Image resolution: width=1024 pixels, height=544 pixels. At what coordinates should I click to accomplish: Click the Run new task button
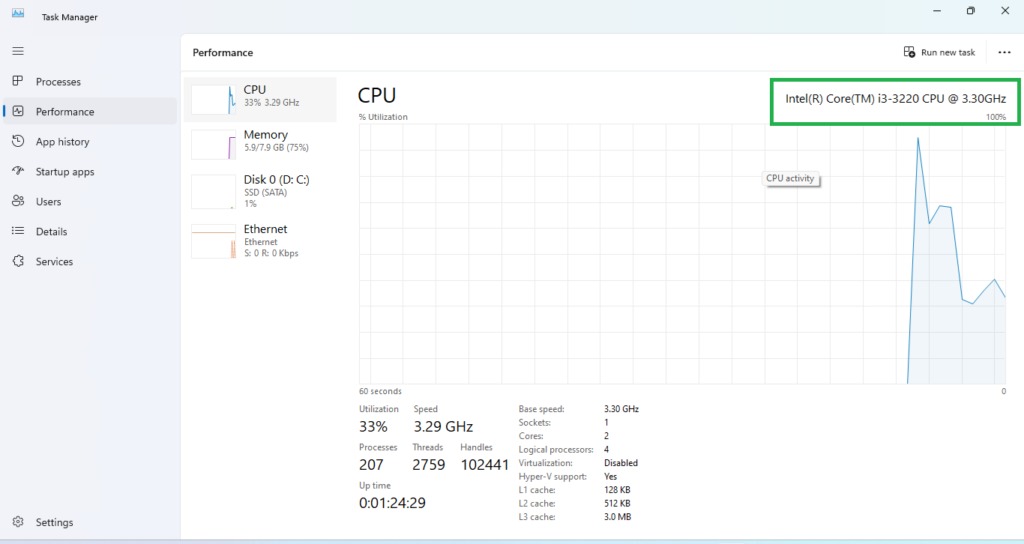939,52
